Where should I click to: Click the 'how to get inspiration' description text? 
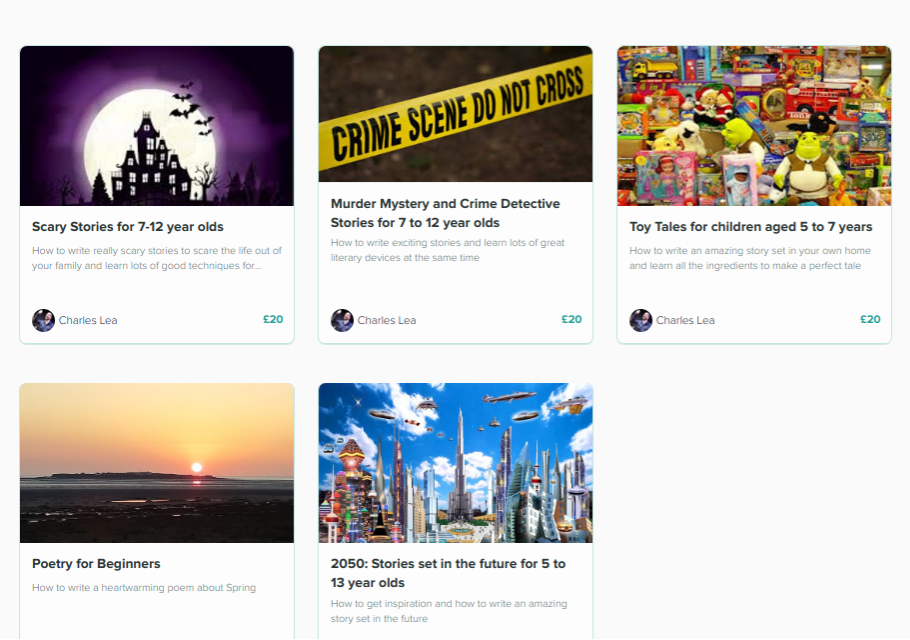click(449, 612)
